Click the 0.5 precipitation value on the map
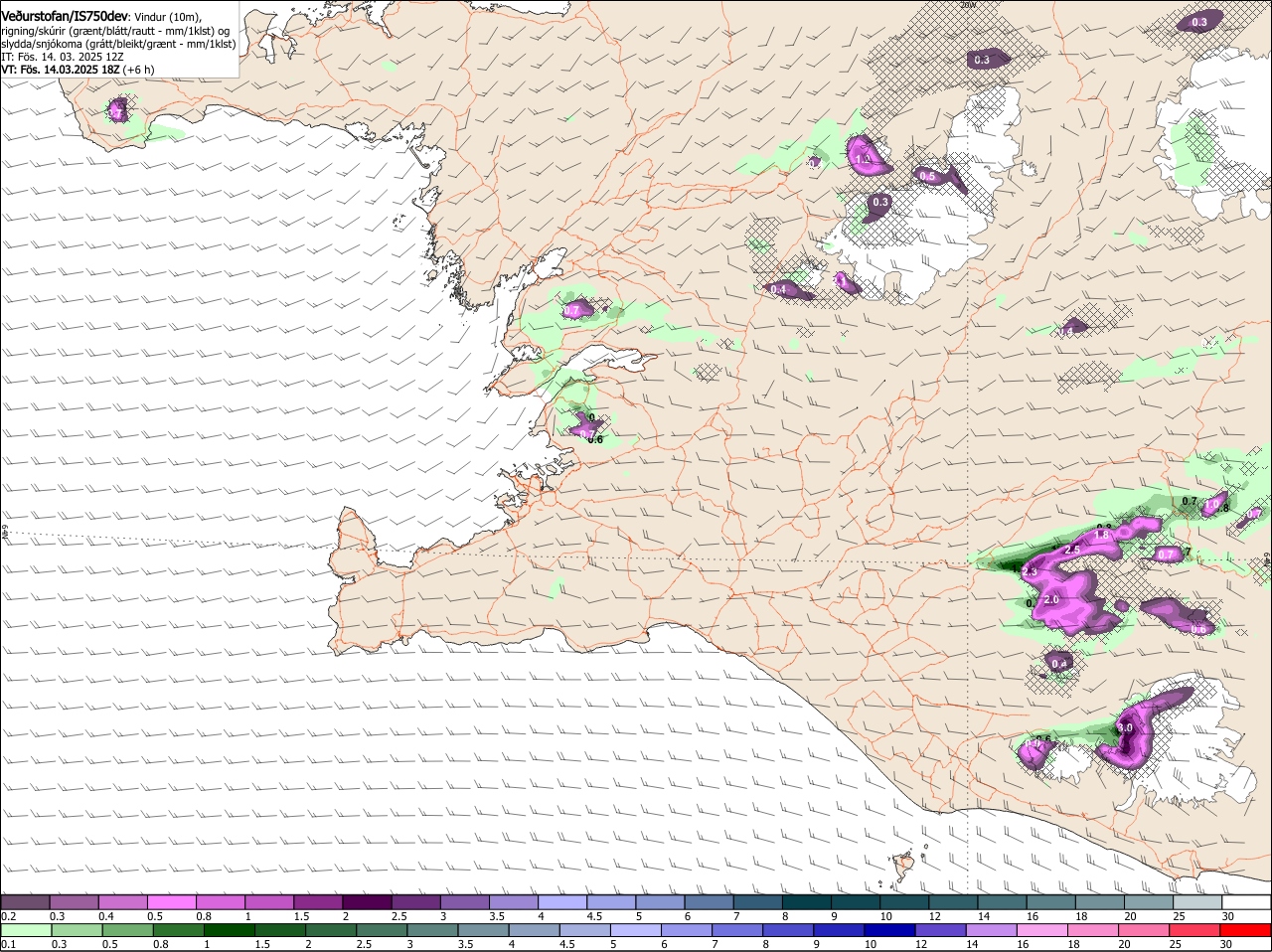 click(x=927, y=176)
